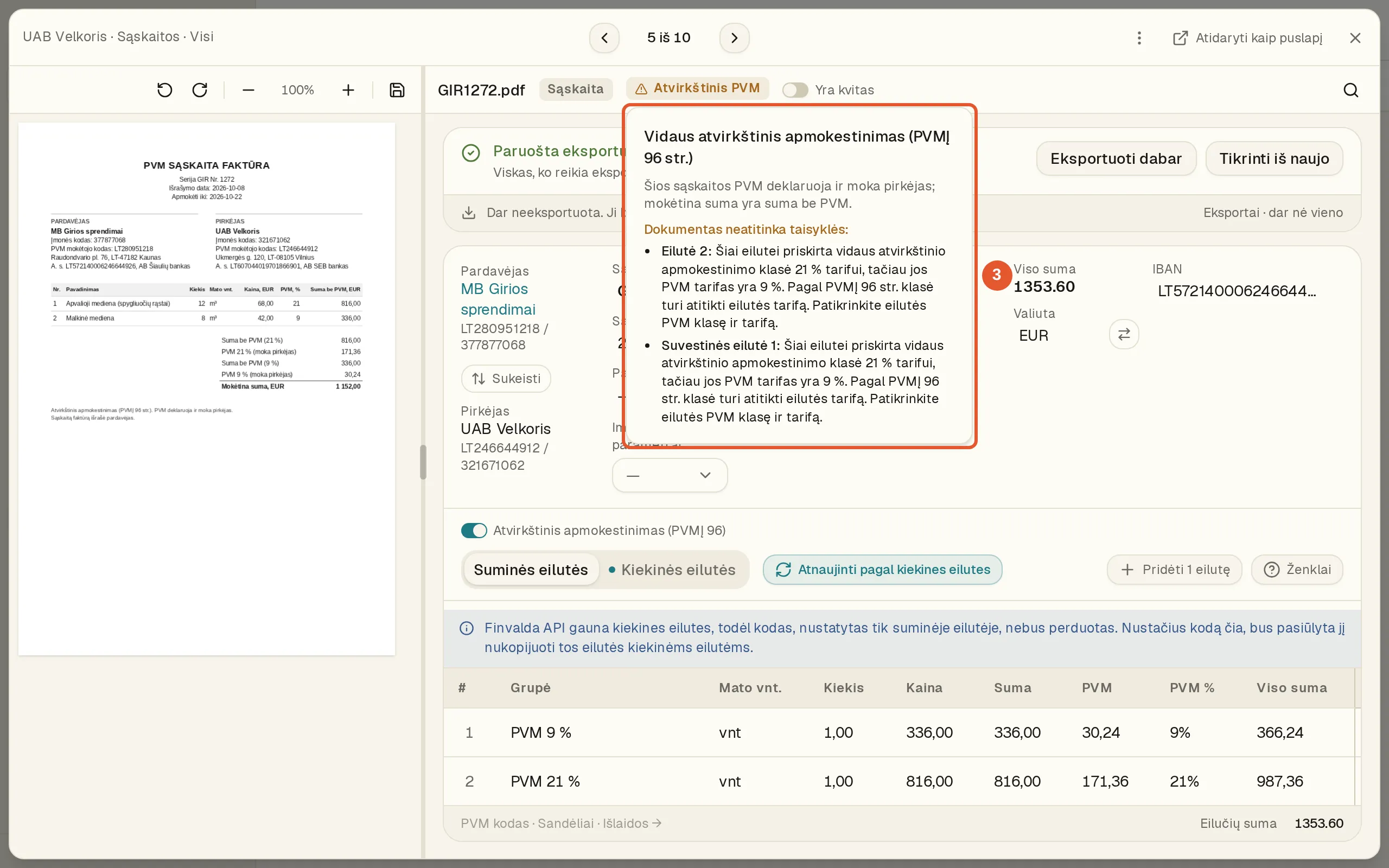Click Pridėti 1 eilutę button

coord(1174,570)
